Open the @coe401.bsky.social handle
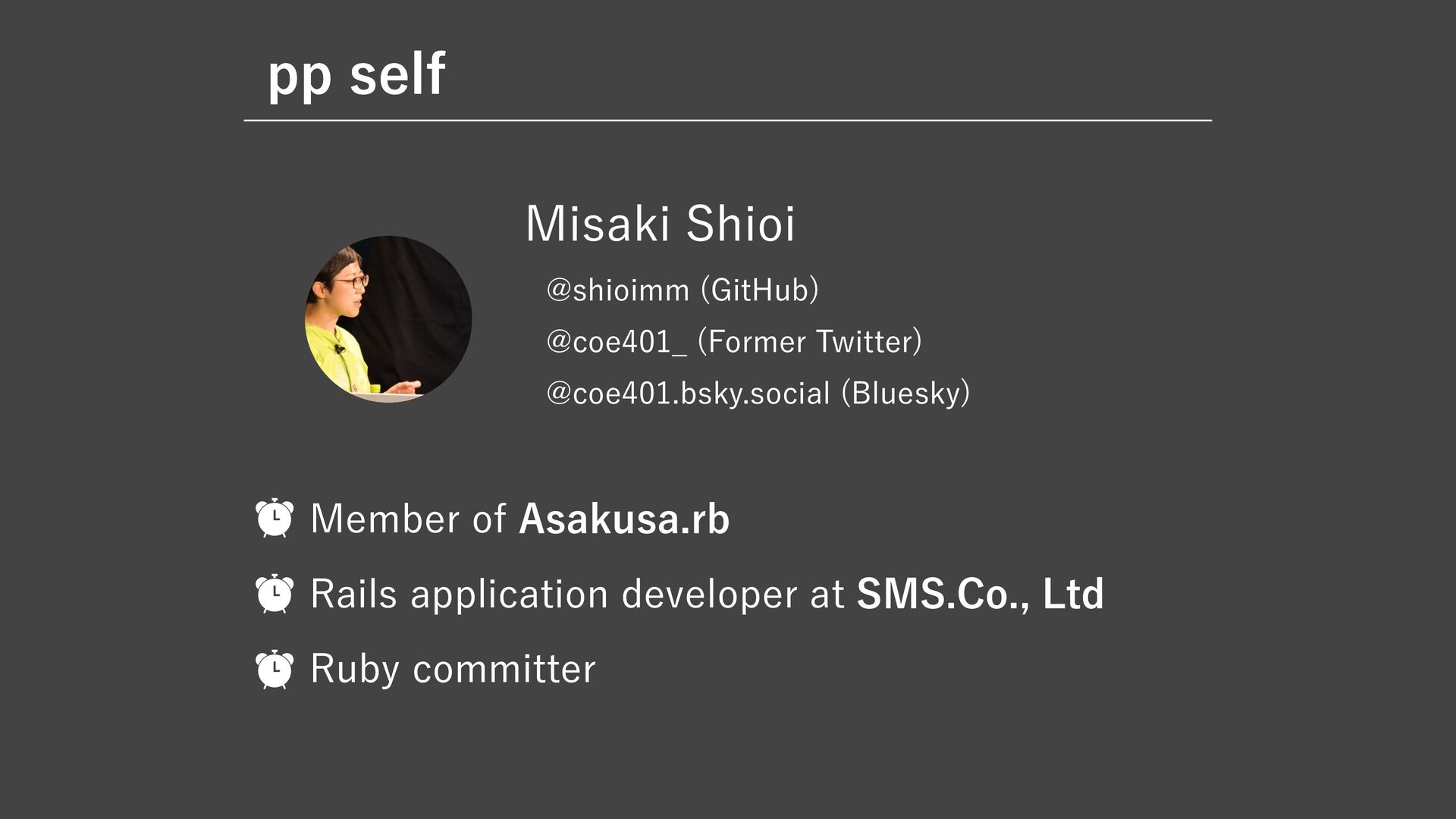This screenshot has width=1456, height=819. point(688,394)
